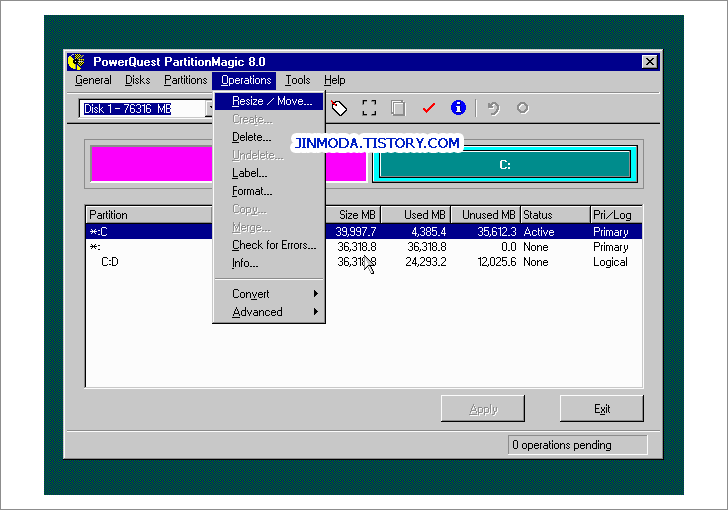Click the Copy... menu entry

[269, 209]
